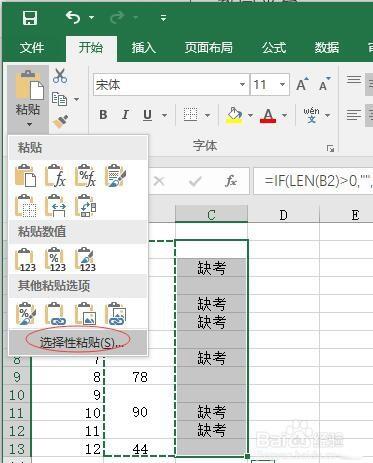
Task: Switch to the 插入 ribbon tab
Action: coord(143,48)
